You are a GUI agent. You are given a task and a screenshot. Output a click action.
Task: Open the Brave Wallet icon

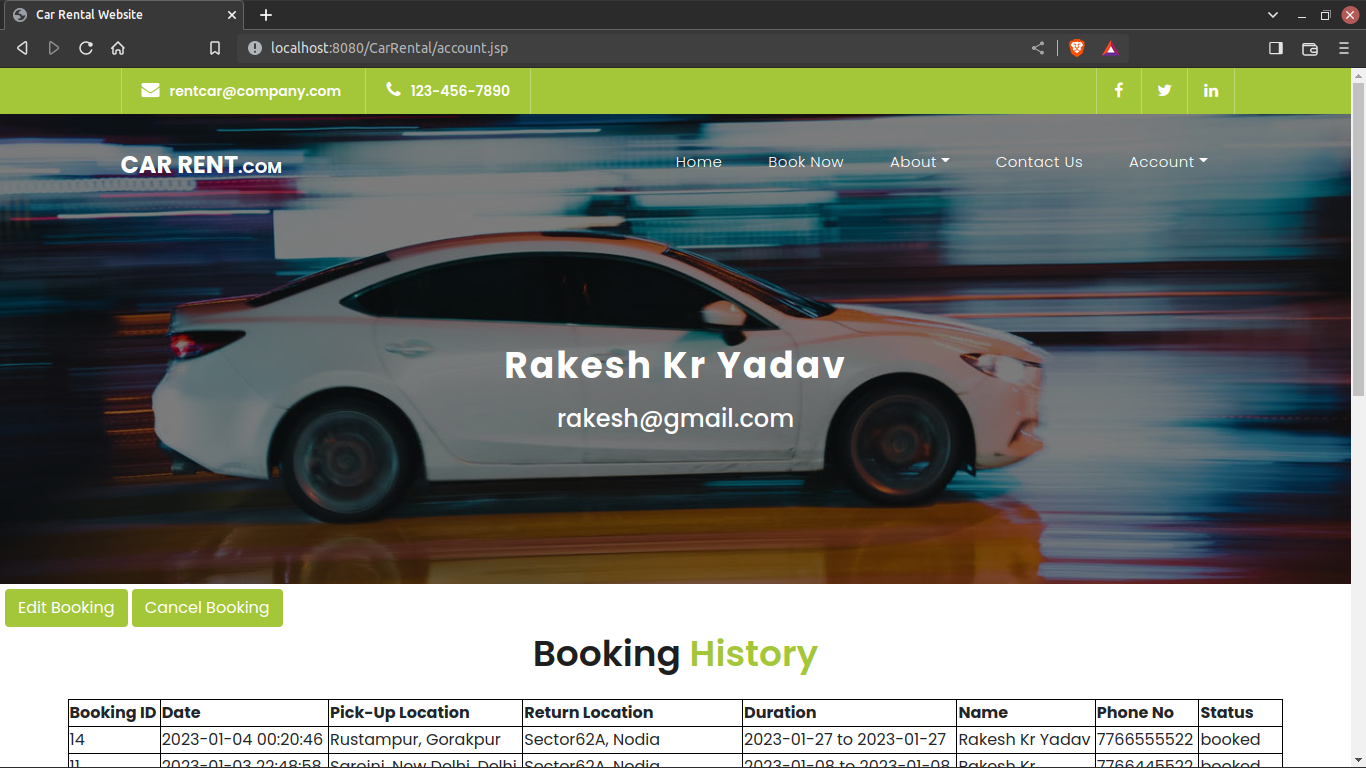click(x=1310, y=48)
